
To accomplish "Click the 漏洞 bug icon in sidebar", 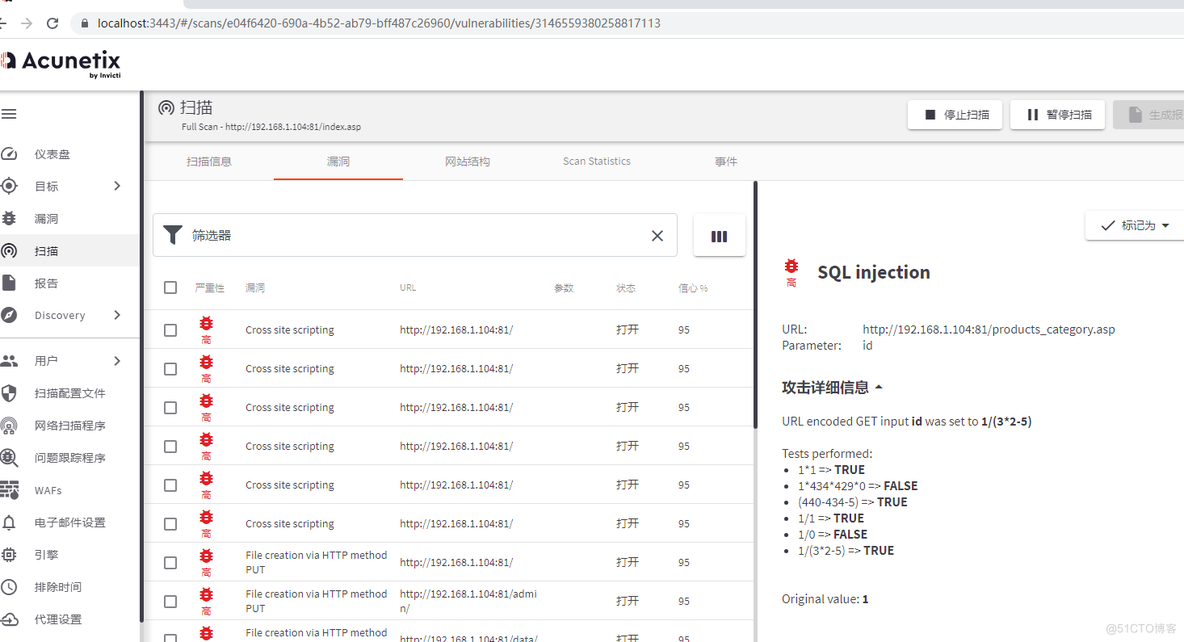I will (9, 218).
